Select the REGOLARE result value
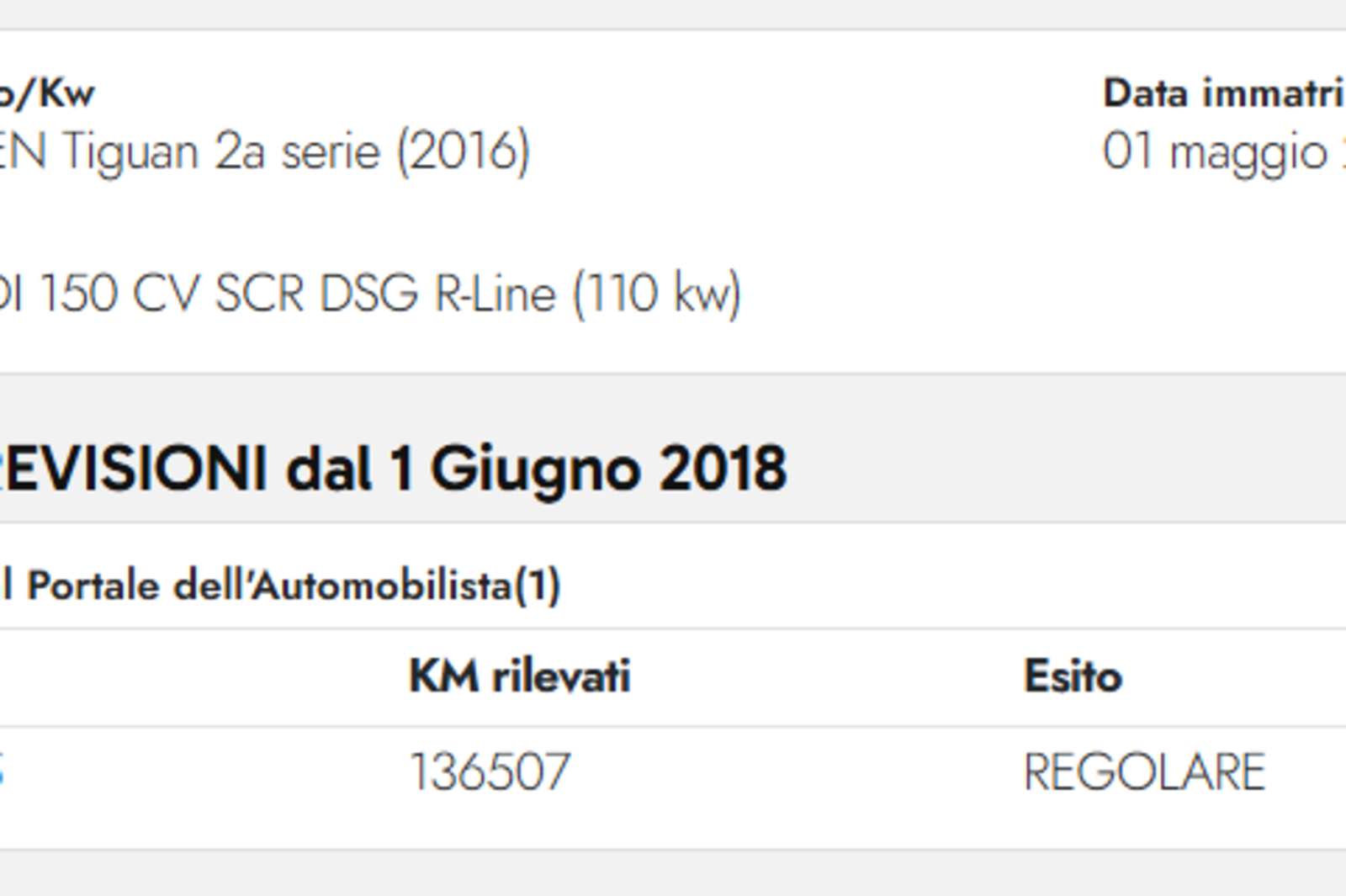 click(1144, 772)
